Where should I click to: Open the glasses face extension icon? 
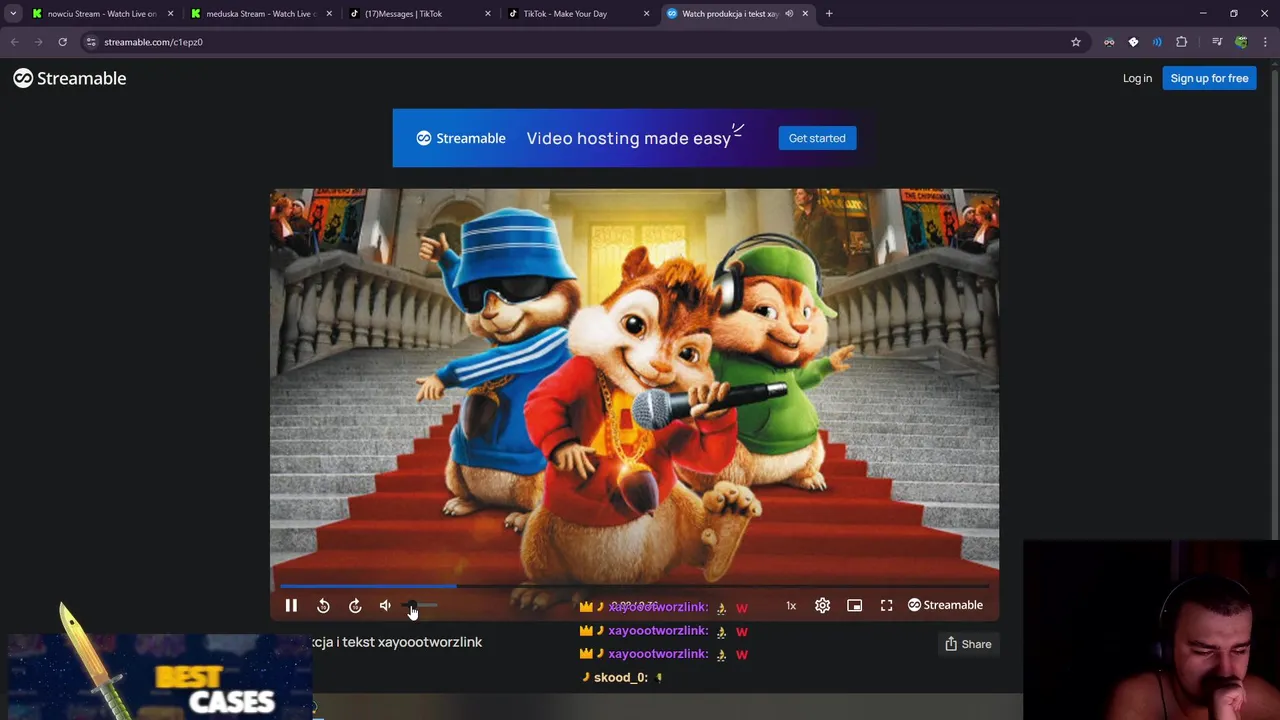pyautogui.click(x=1109, y=42)
